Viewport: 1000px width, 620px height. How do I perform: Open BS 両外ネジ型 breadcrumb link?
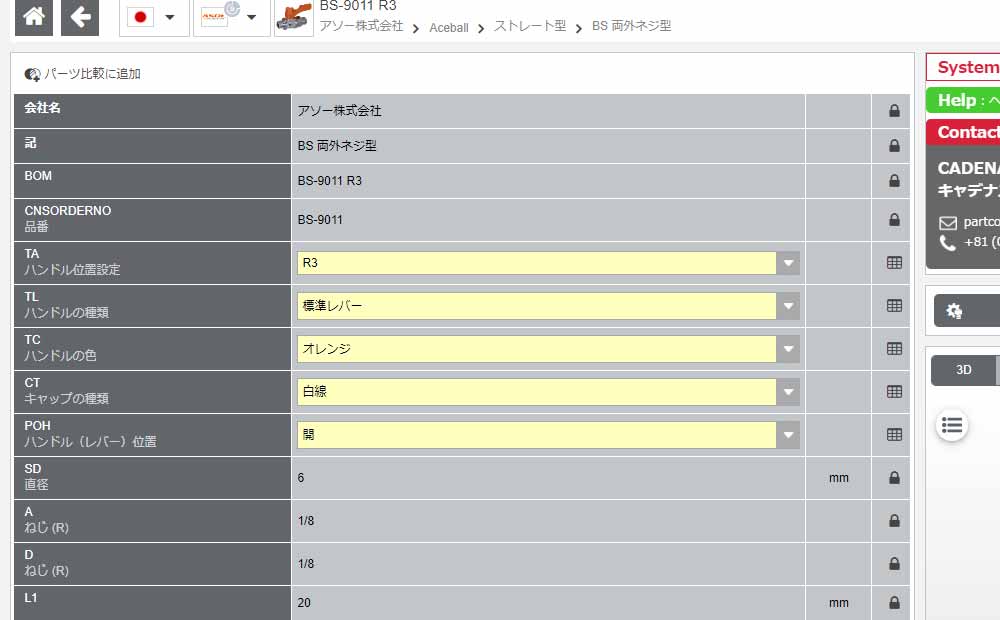631,26
